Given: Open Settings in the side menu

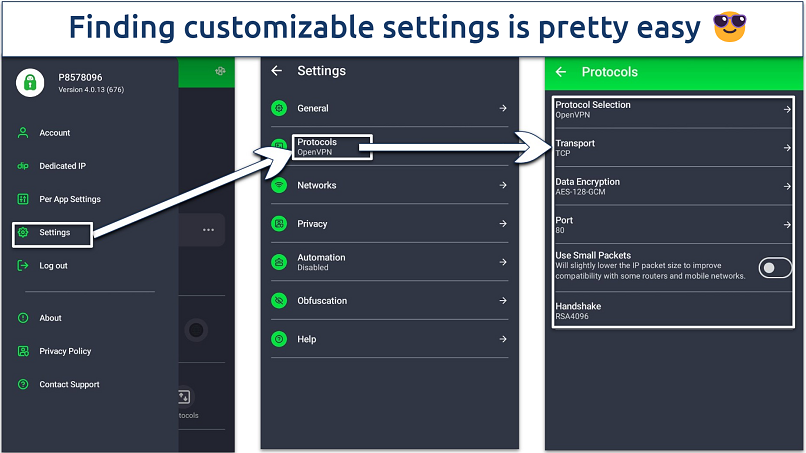Looking at the screenshot, I should pos(54,233).
